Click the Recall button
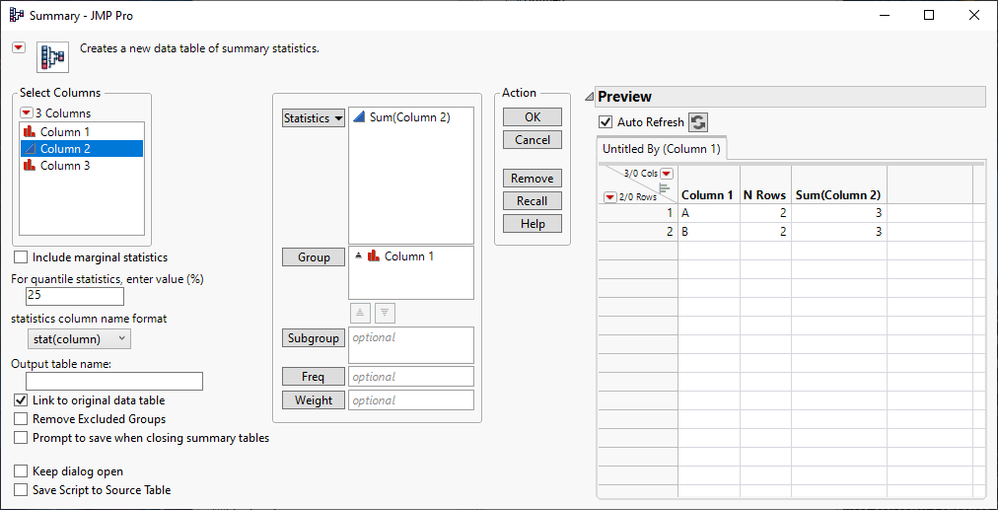This screenshot has width=998, height=510. point(532,201)
